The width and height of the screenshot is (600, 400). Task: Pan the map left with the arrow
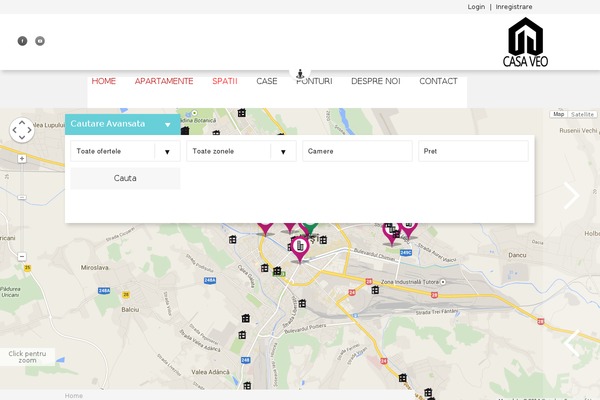[15, 130]
